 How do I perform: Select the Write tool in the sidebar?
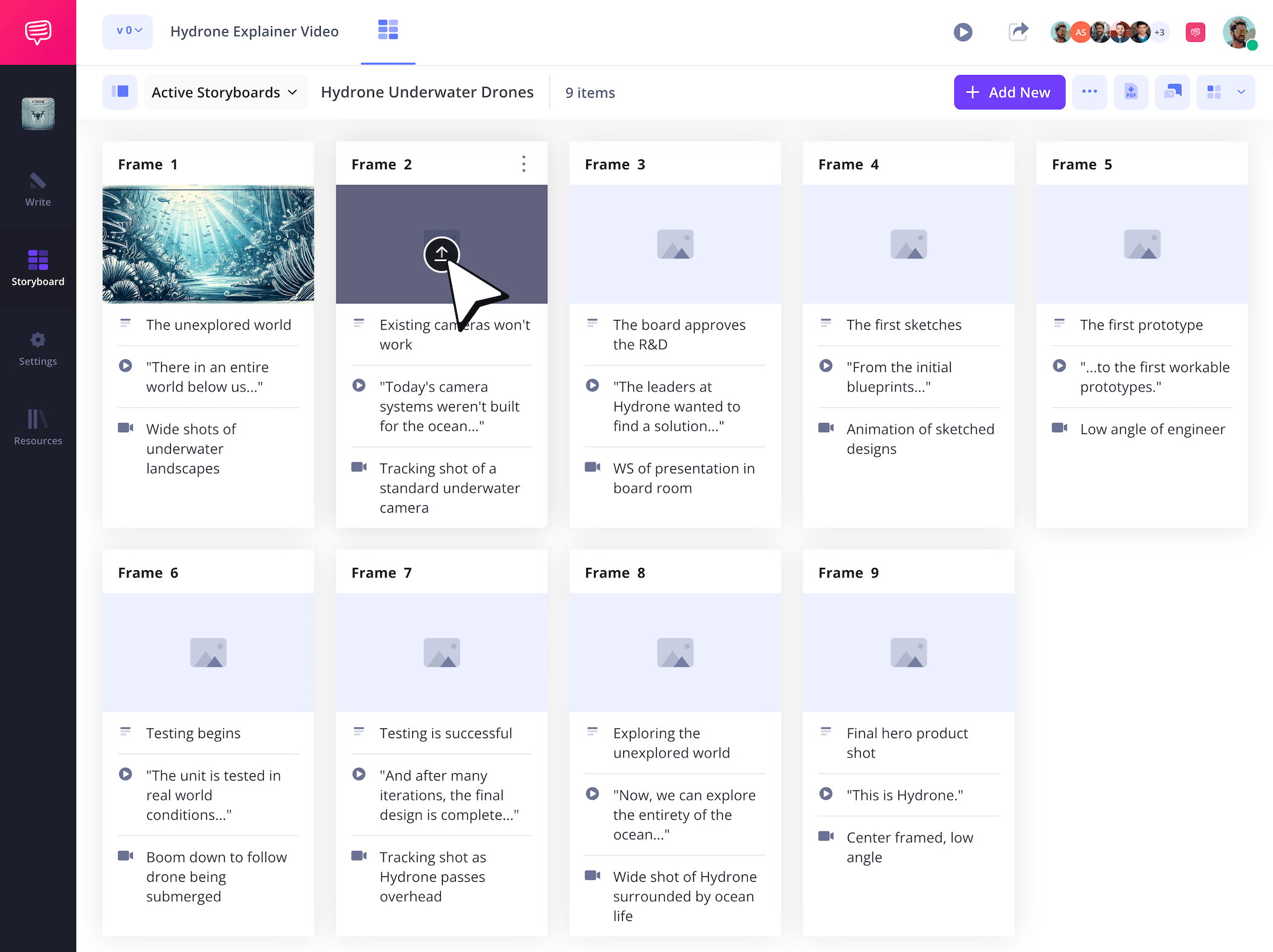tap(38, 190)
